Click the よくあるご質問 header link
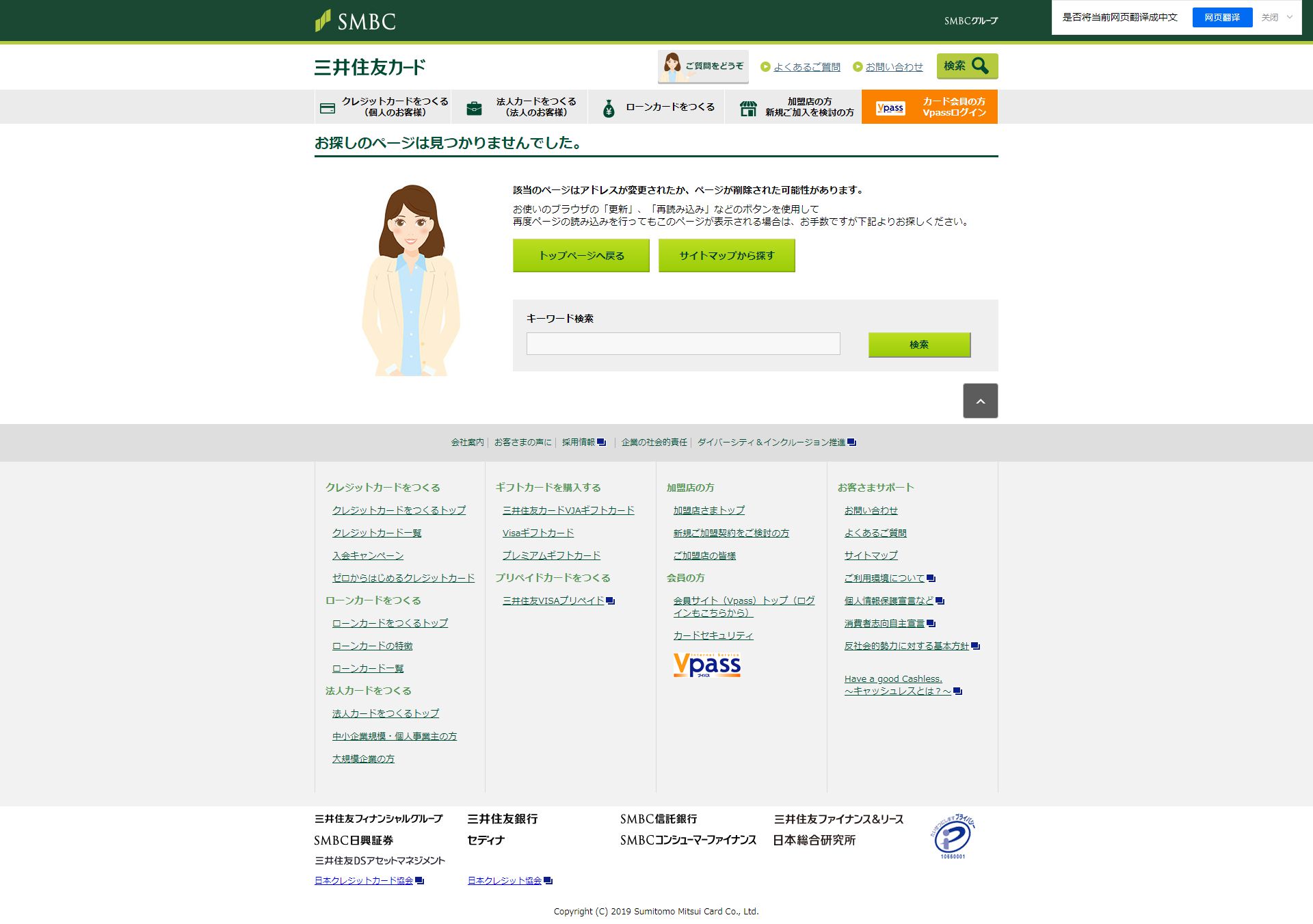The image size is (1313, 924). click(x=807, y=67)
